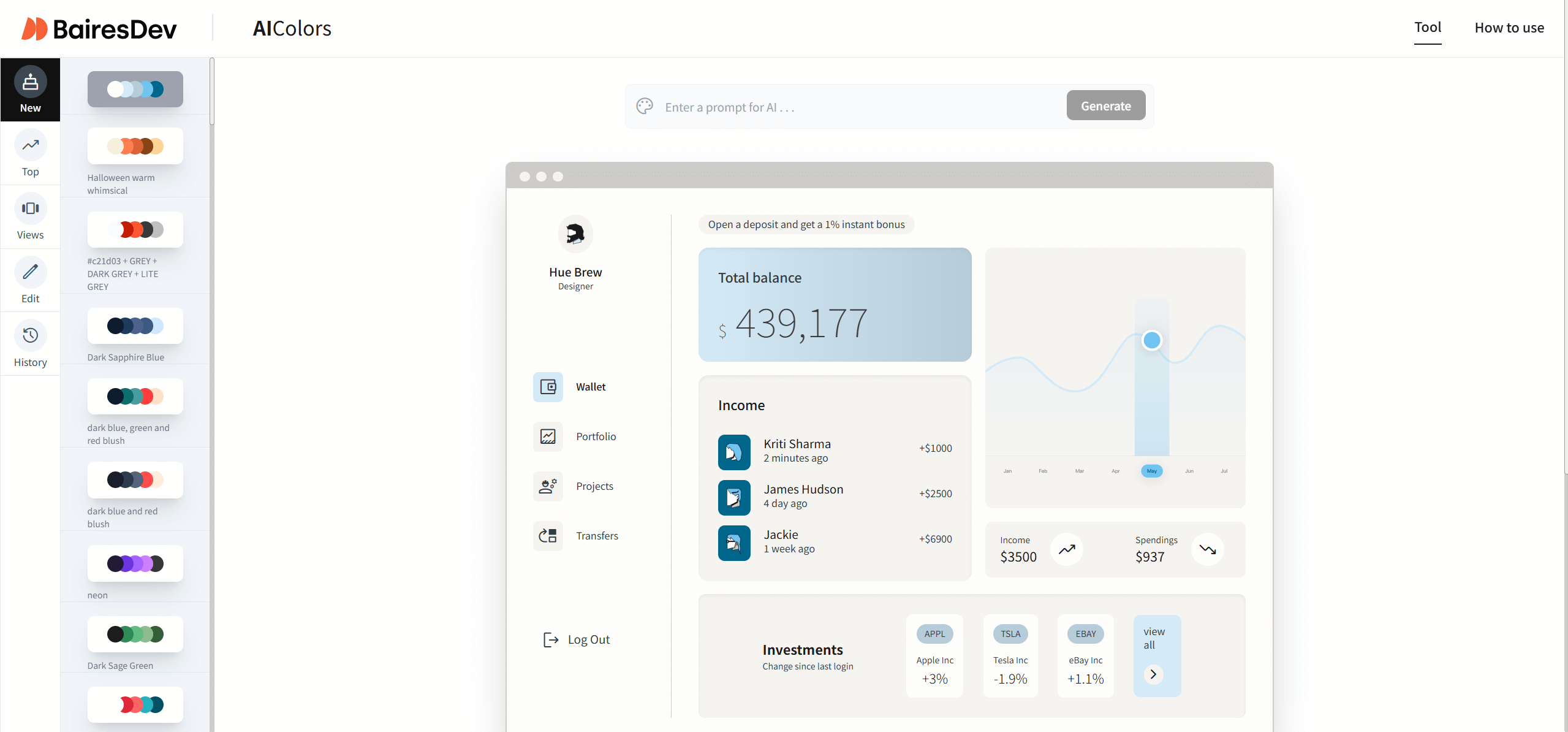Screen dimensions: 1568x732
Task: Open the Edit pencil tool
Action: (x=30, y=273)
